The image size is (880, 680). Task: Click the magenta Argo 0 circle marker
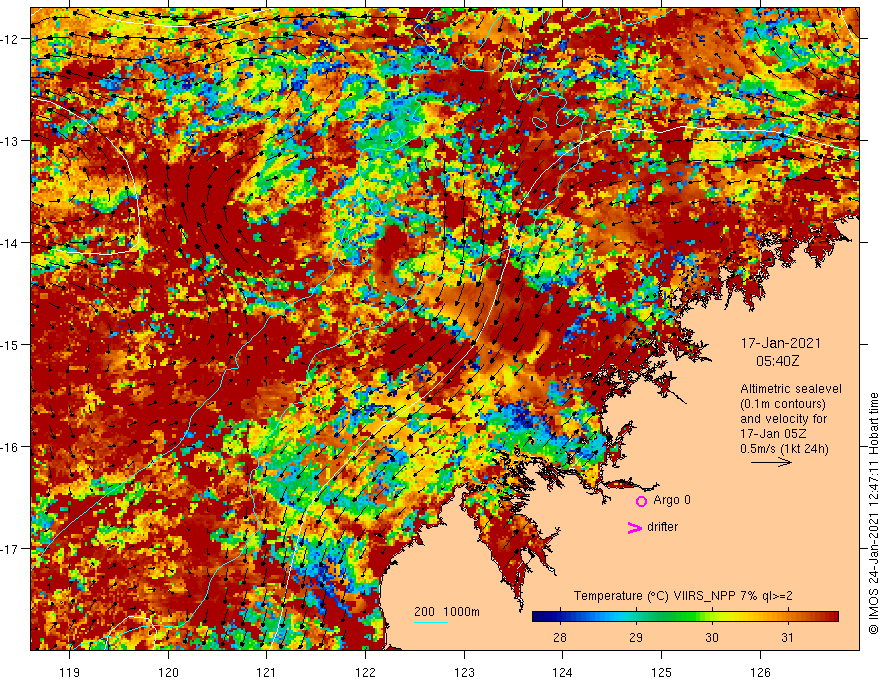click(x=641, y=501)
